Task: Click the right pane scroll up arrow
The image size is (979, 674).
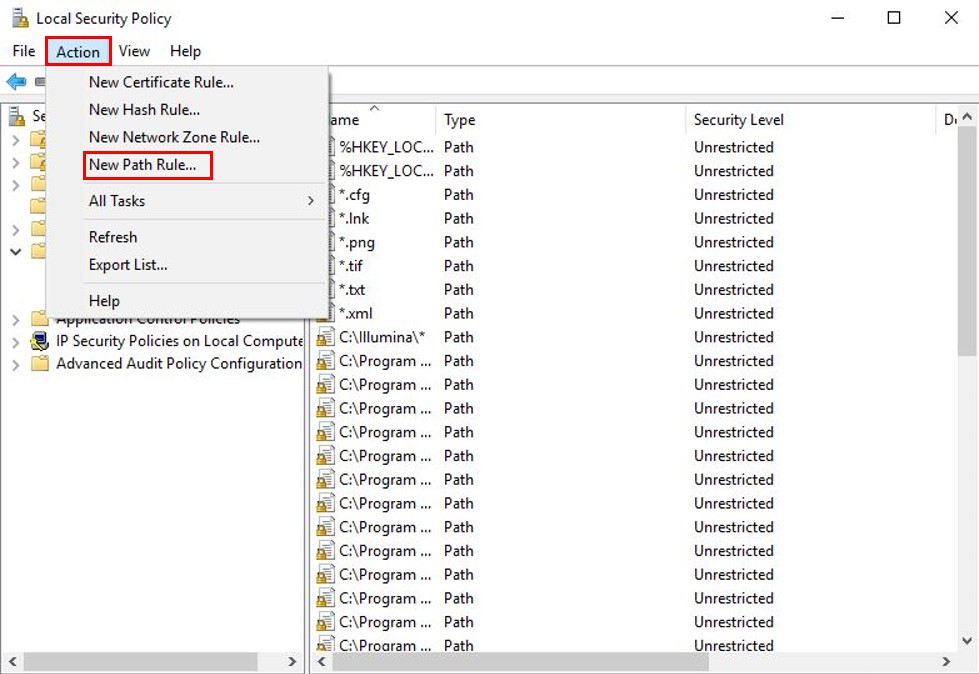Action: coord(967,116)
